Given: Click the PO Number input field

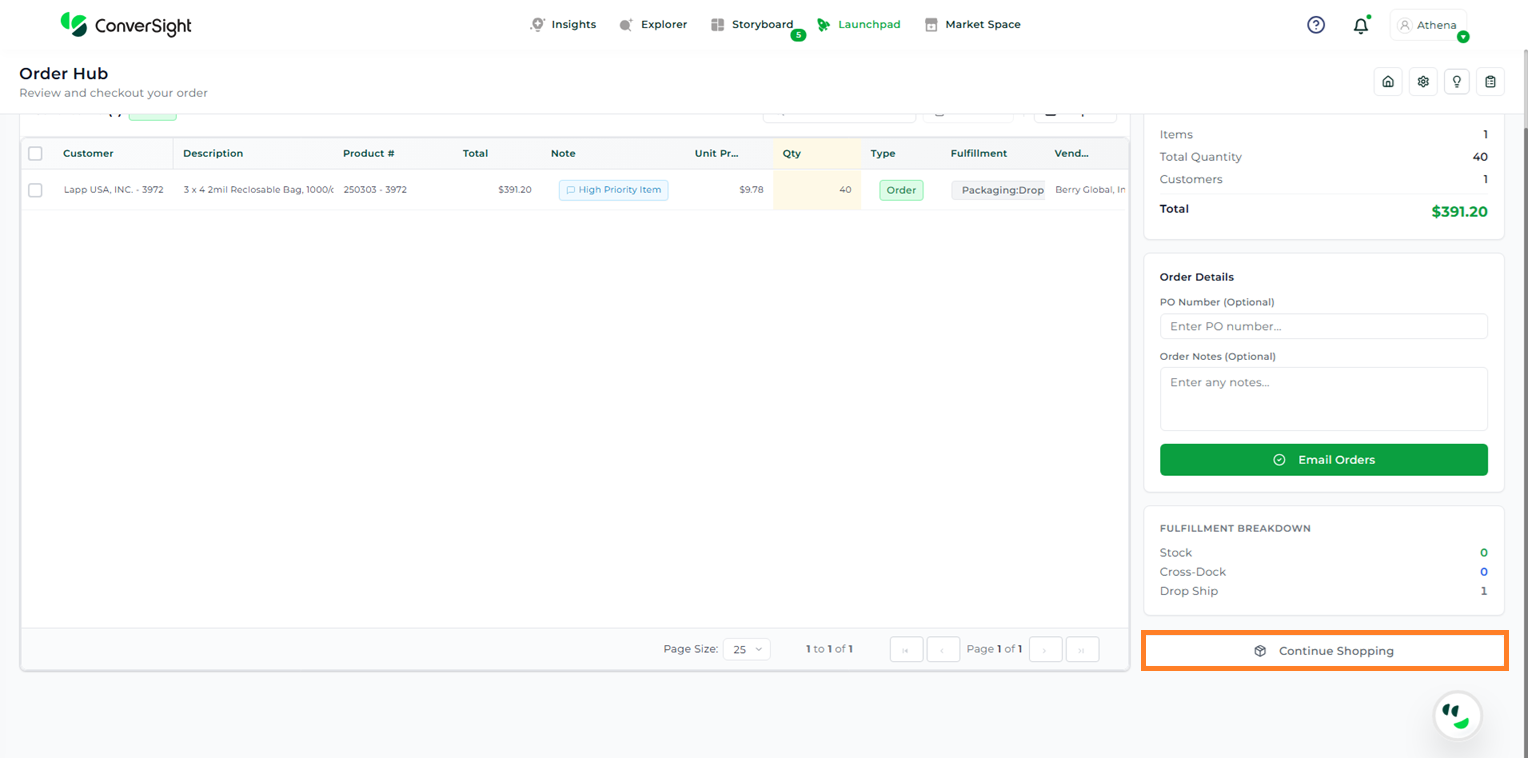Looking at the screenshot, I should 1323,326.
